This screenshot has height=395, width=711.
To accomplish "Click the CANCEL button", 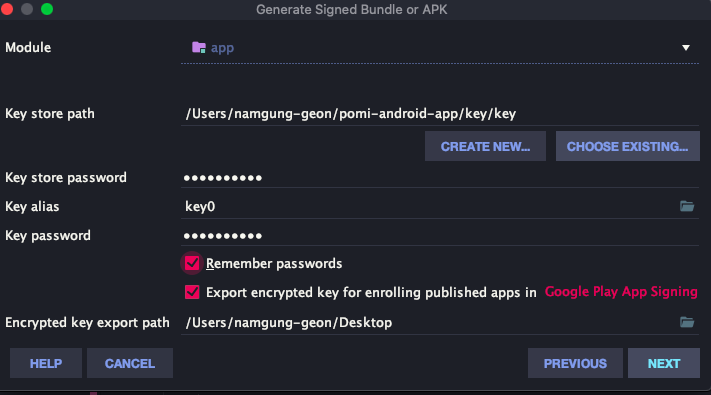I will pyautogui.click(x=130, y=363).
